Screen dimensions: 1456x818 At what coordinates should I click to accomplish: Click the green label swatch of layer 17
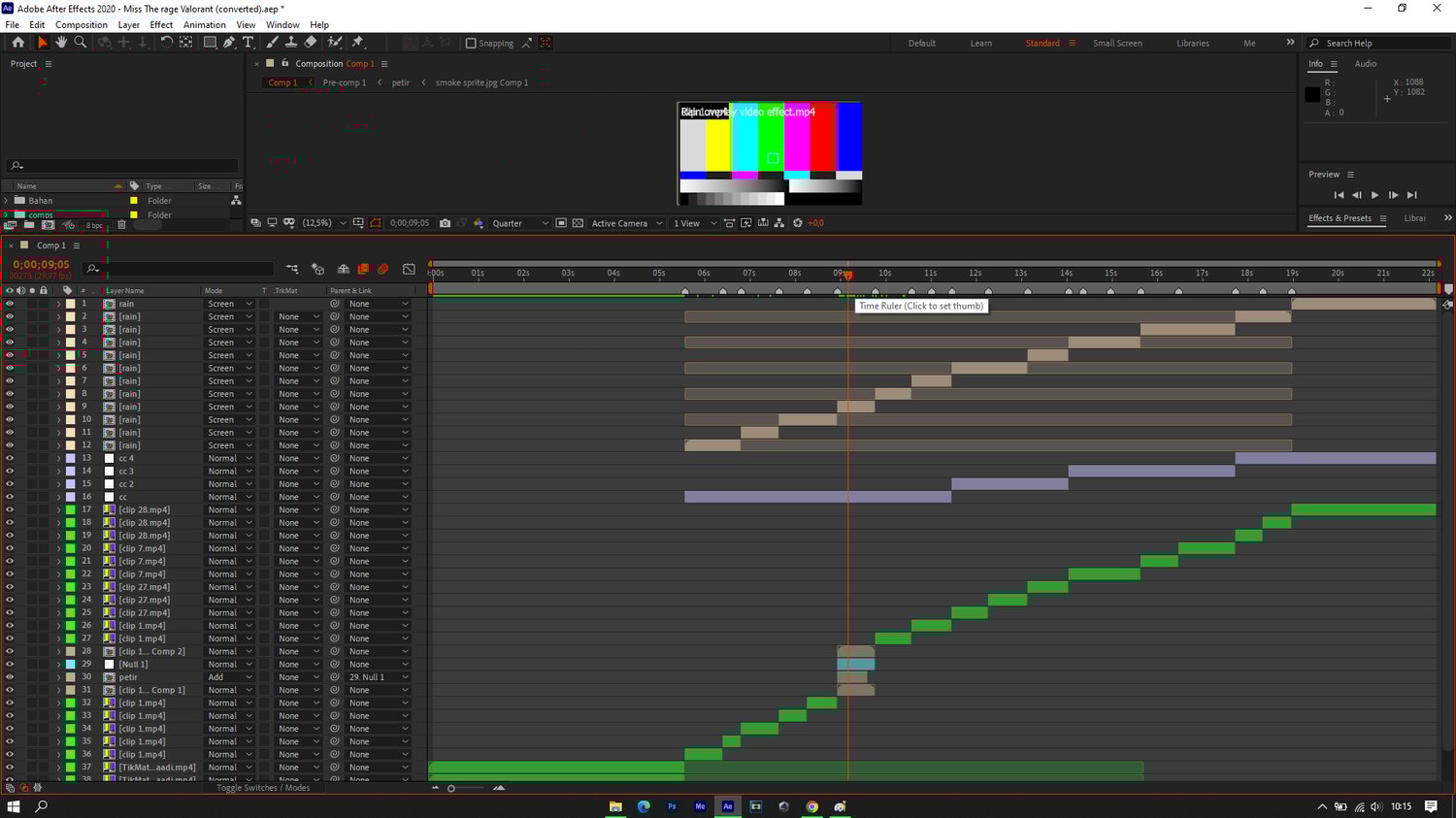click(x=70, y=509)
